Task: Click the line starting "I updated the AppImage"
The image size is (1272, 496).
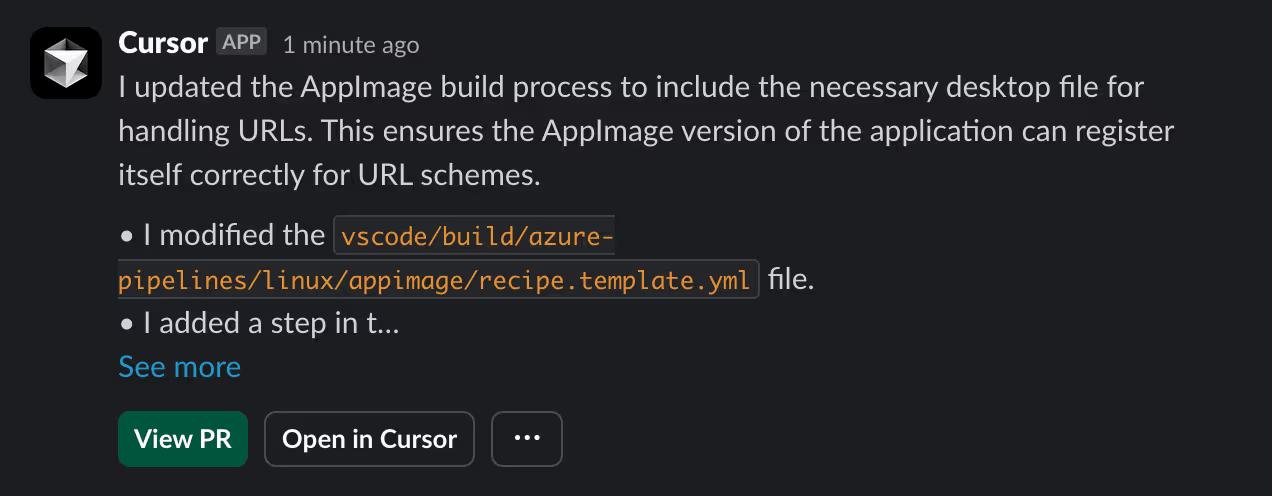Action: click(630, 88)
